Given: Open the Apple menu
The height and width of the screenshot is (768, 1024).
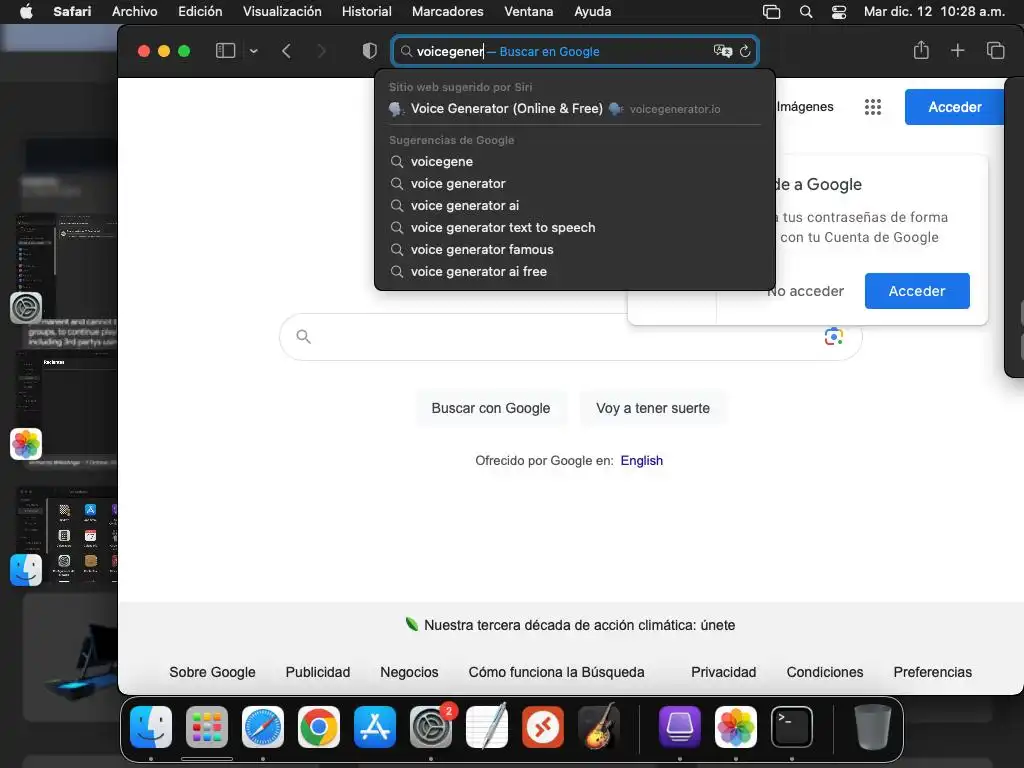Looking at the screenshot, I should (x=26, y=11).
